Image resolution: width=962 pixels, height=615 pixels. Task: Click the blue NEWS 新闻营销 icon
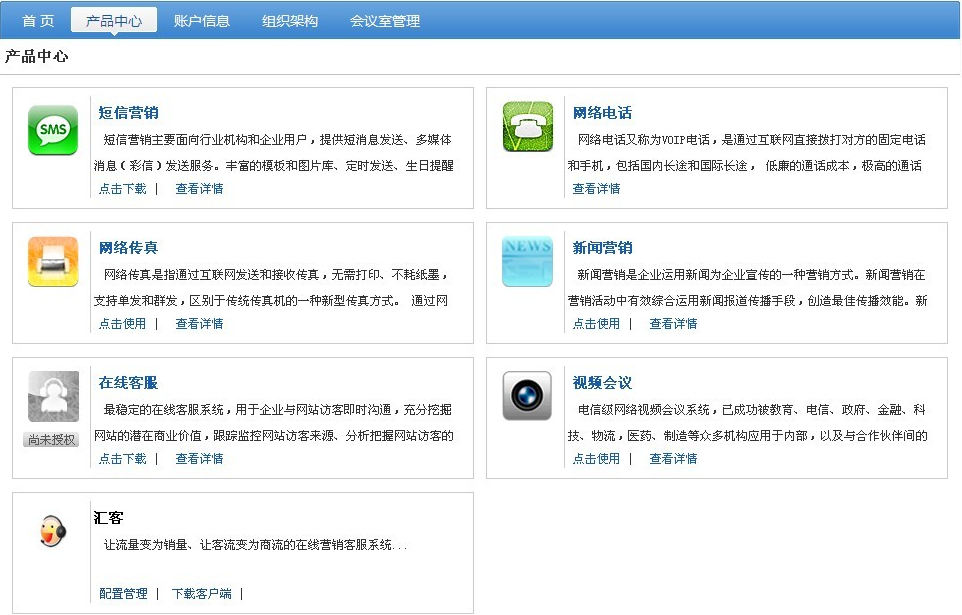[x=527, y=262]
